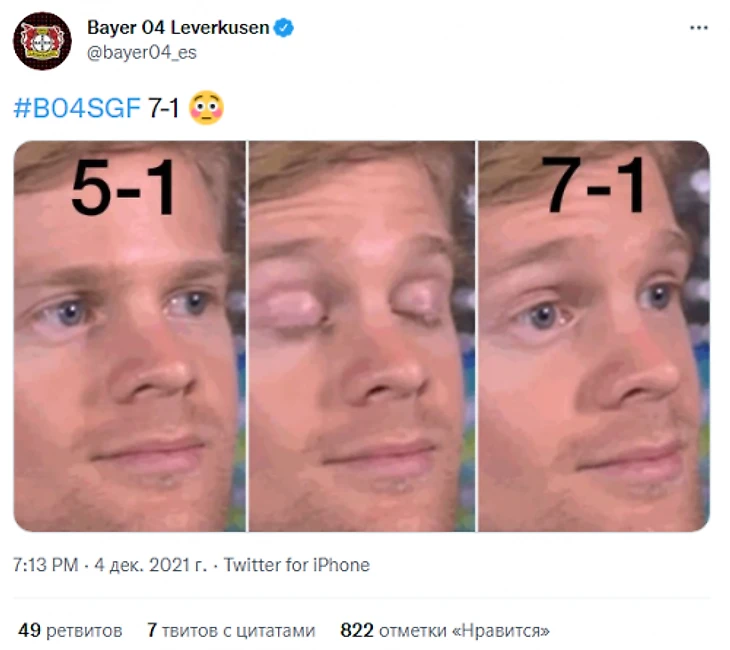
Task: Open the first meme panel labeled 5-1
Action: (x=129, y=336)
